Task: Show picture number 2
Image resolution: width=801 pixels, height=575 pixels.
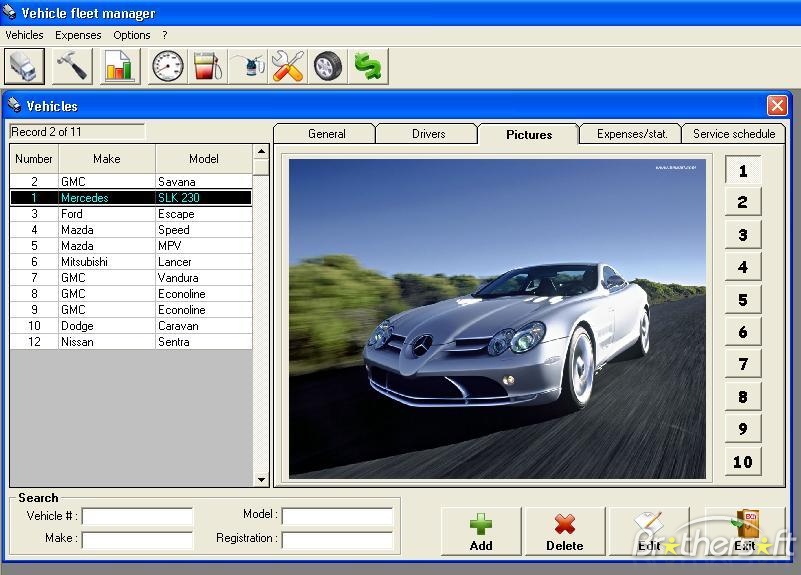Action: click(x=743, y=202)
